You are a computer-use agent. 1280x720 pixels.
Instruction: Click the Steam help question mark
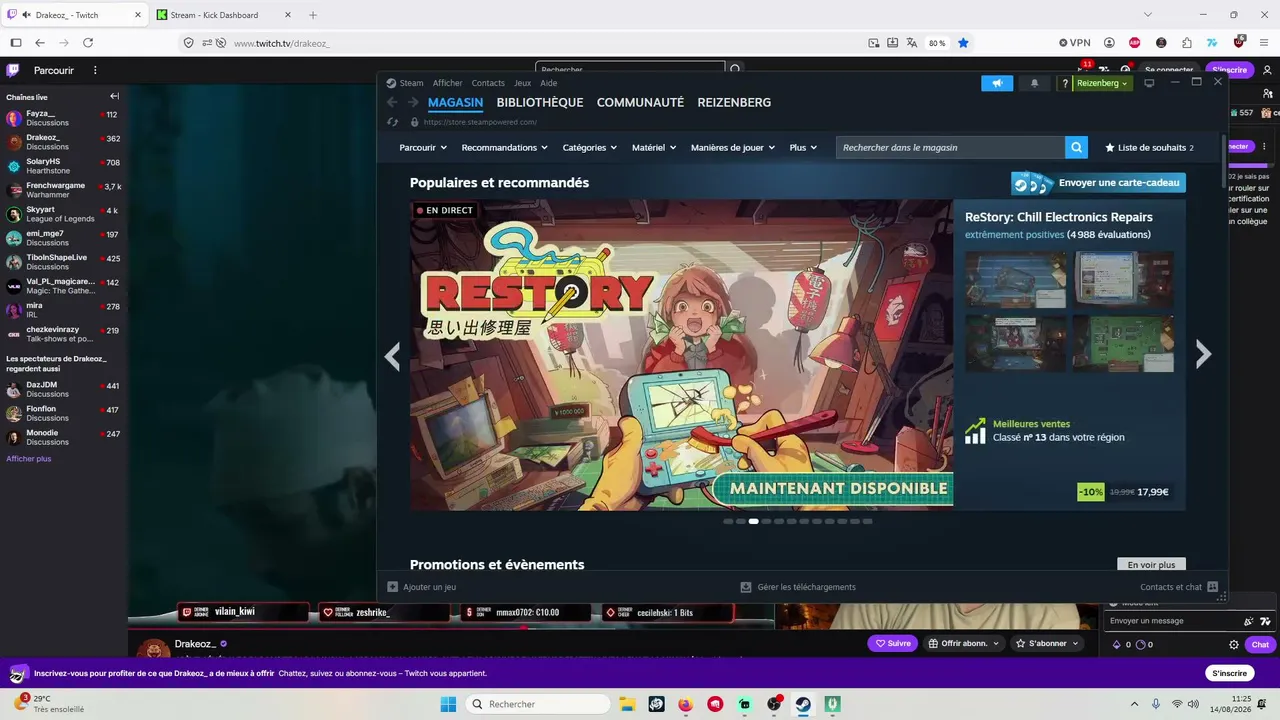pyautogui.click(x=1065, y=83)
